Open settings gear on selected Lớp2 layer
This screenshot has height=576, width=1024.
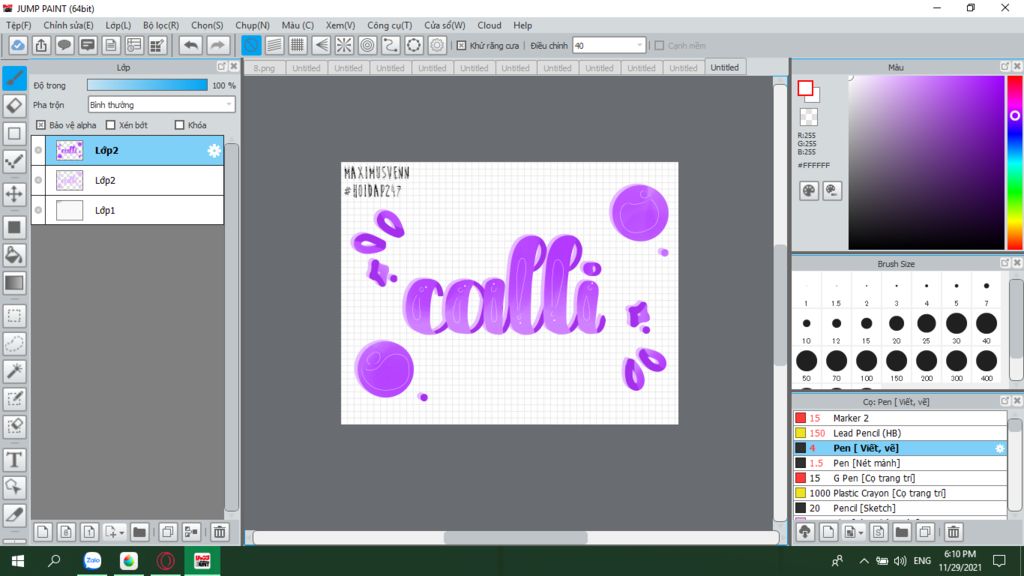point(214,151)
